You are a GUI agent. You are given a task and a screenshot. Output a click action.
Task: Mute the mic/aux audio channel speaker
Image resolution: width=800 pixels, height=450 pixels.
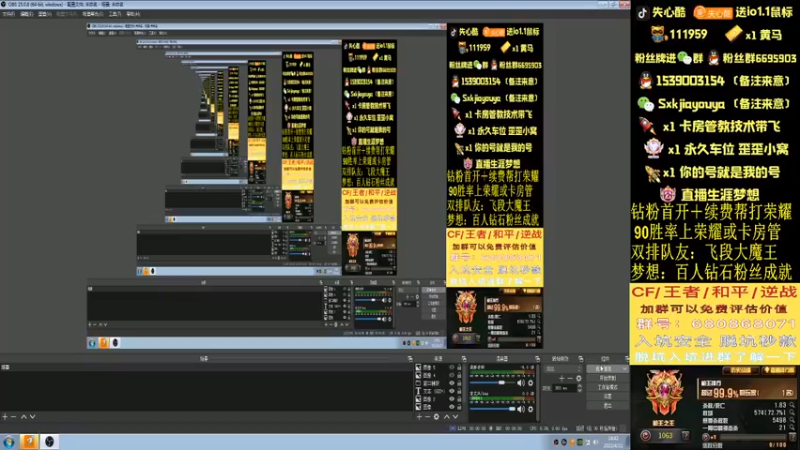click(521, 409)
